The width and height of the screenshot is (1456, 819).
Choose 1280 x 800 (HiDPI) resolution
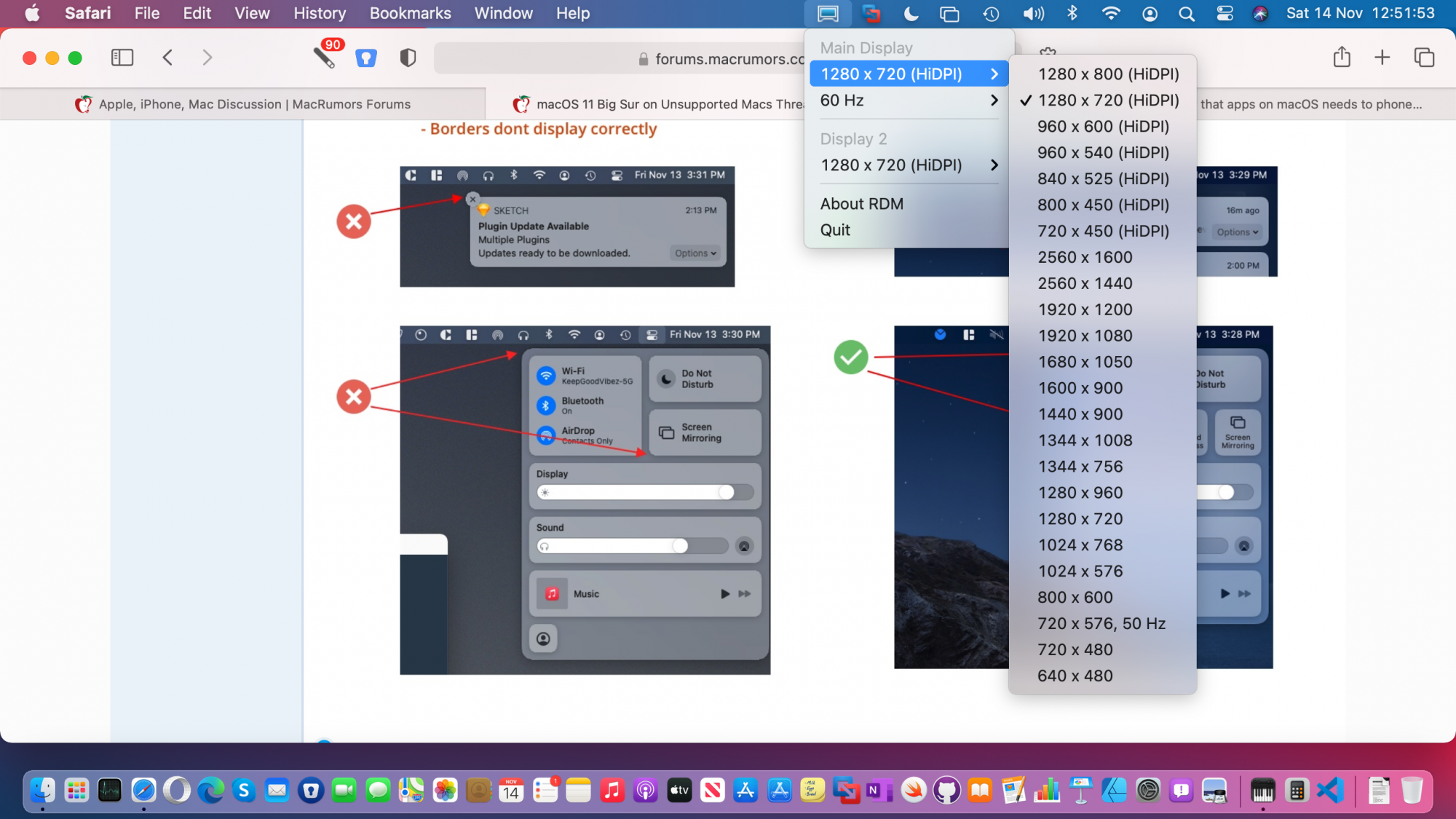1107,74
